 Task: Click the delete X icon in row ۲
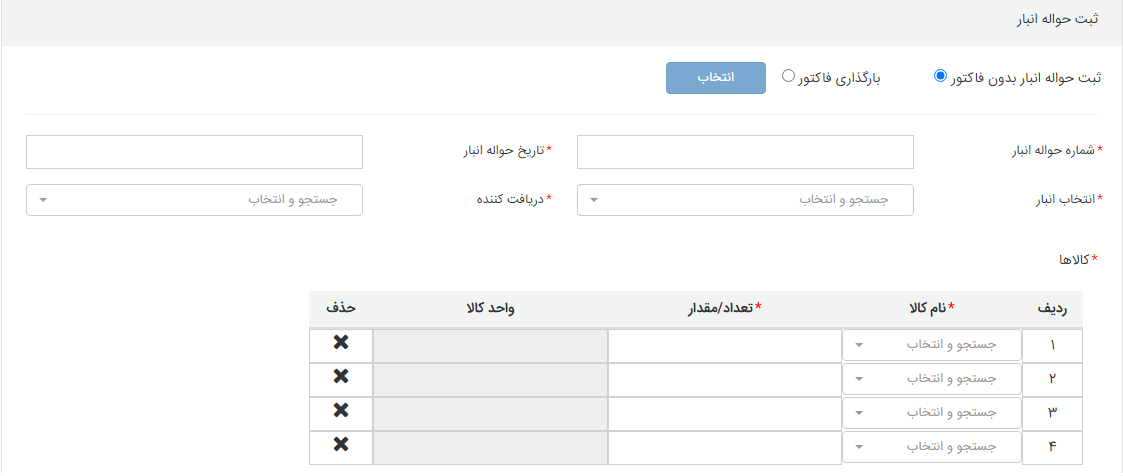(341, 377)
